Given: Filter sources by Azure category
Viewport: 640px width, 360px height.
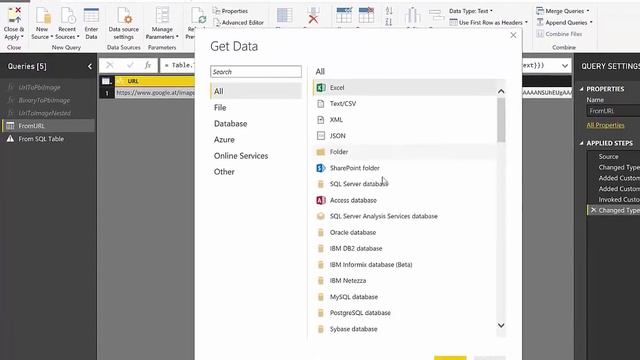Looking at the screenshot, I should (224, 140).
